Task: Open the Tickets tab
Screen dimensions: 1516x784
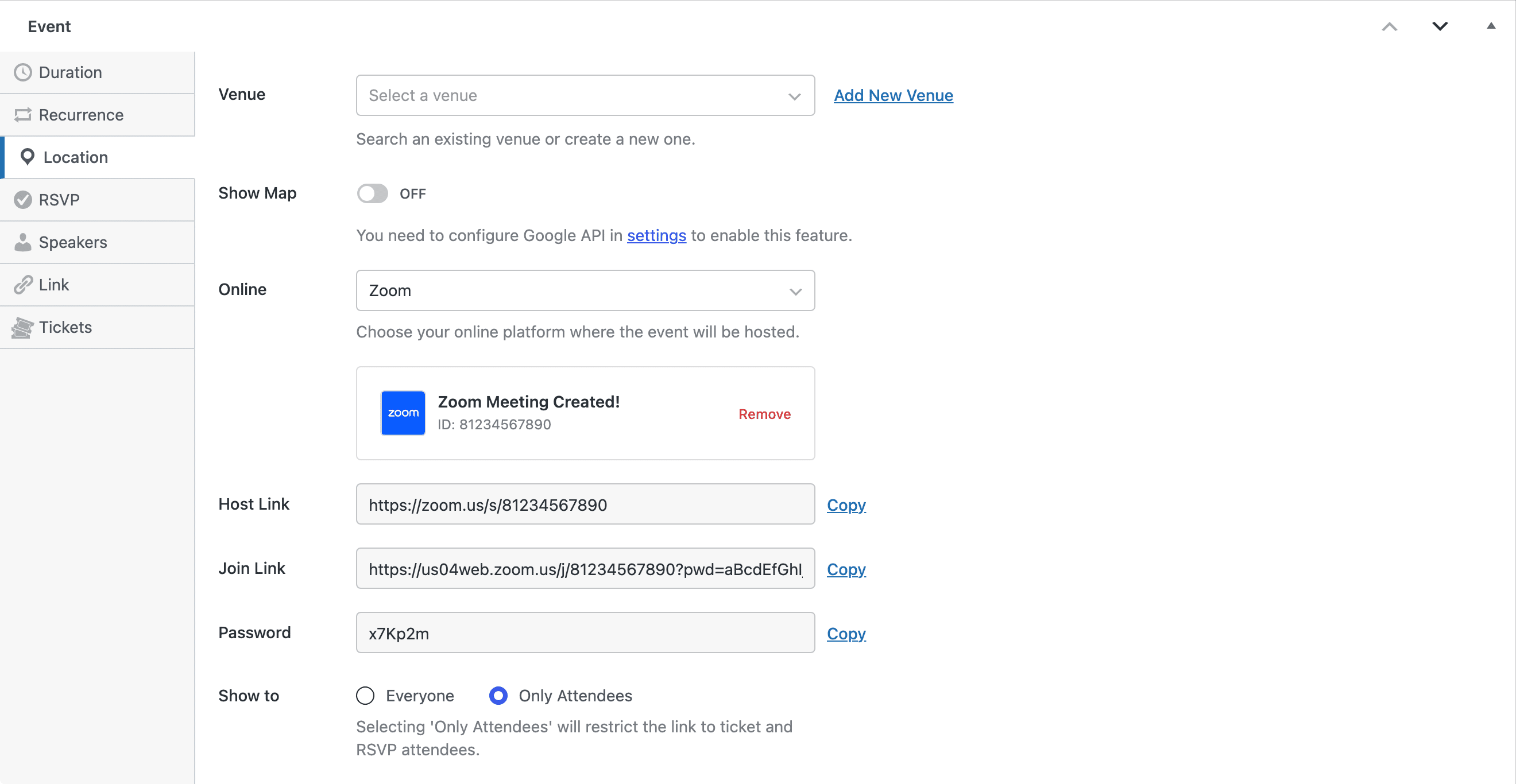Action: pyautogui.click(x=98, y=328)
